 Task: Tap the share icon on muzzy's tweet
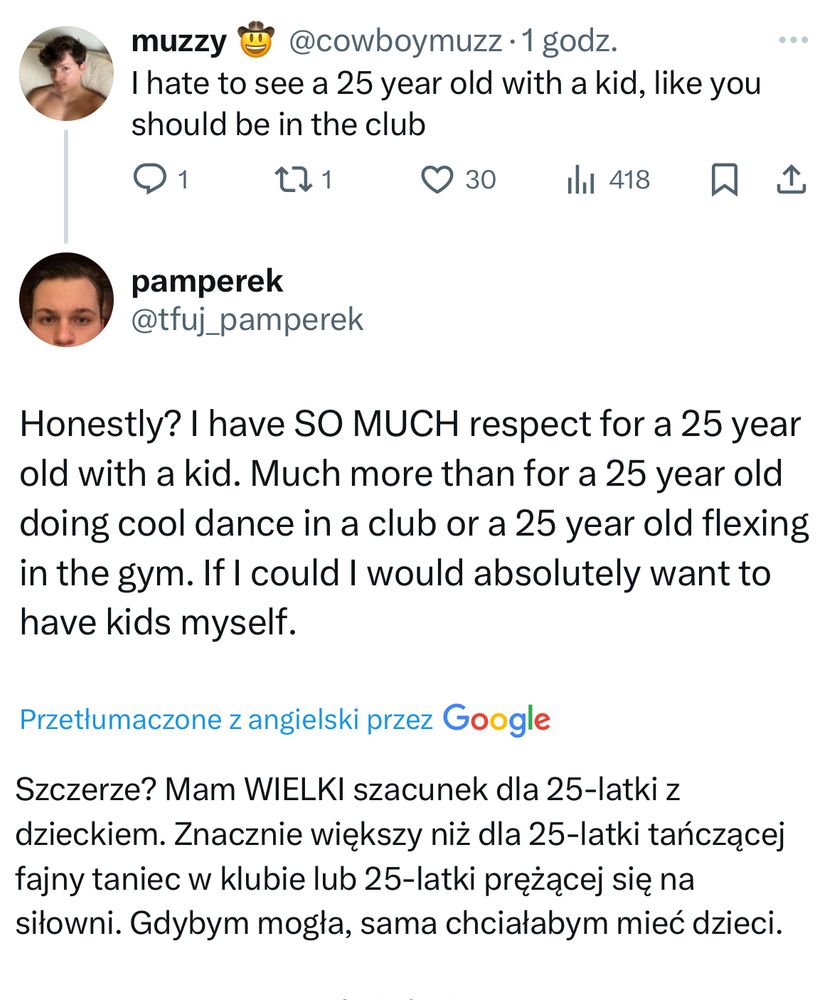pyautogui.click(x=790, y=180)
